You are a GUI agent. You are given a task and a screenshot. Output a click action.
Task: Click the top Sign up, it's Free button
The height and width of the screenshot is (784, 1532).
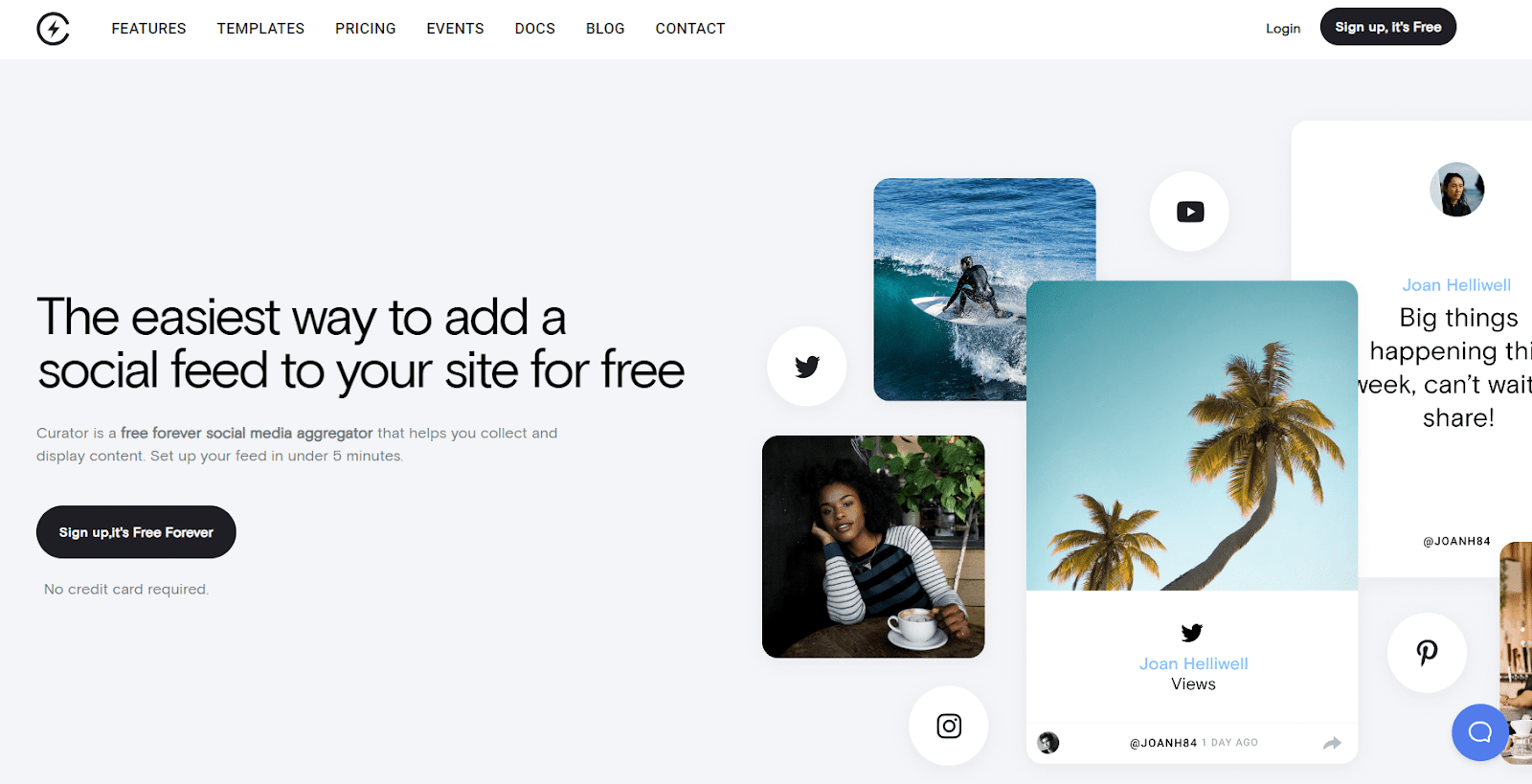(x=1388, y=27)
